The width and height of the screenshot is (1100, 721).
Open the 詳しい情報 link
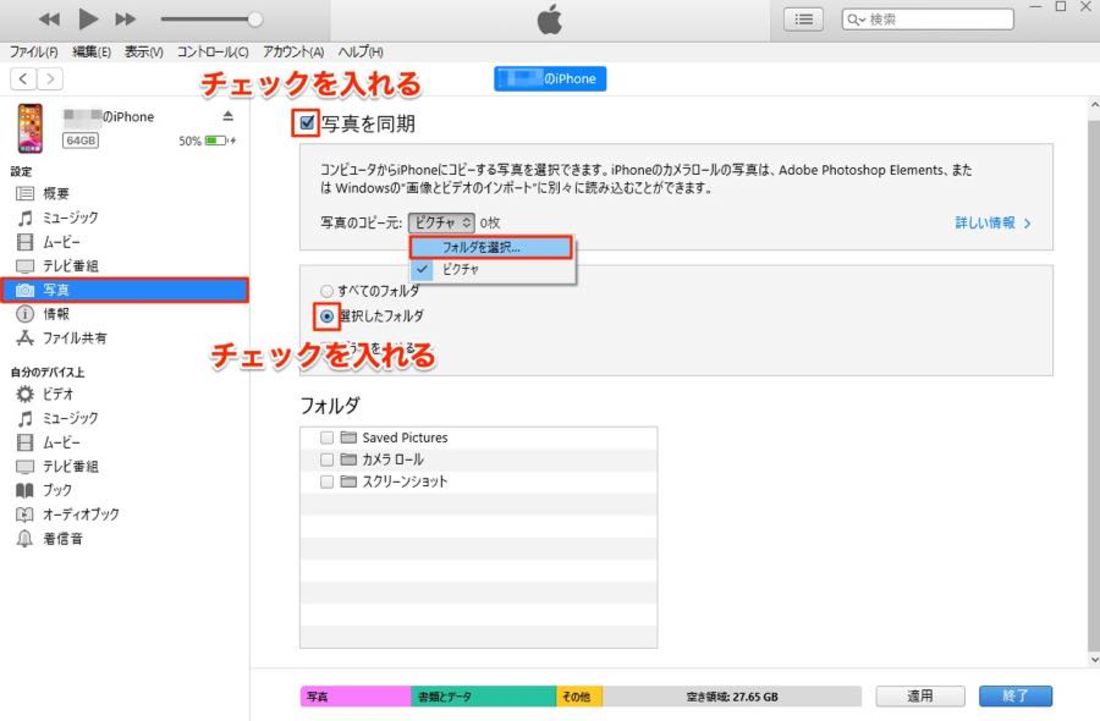coord(993,223)
